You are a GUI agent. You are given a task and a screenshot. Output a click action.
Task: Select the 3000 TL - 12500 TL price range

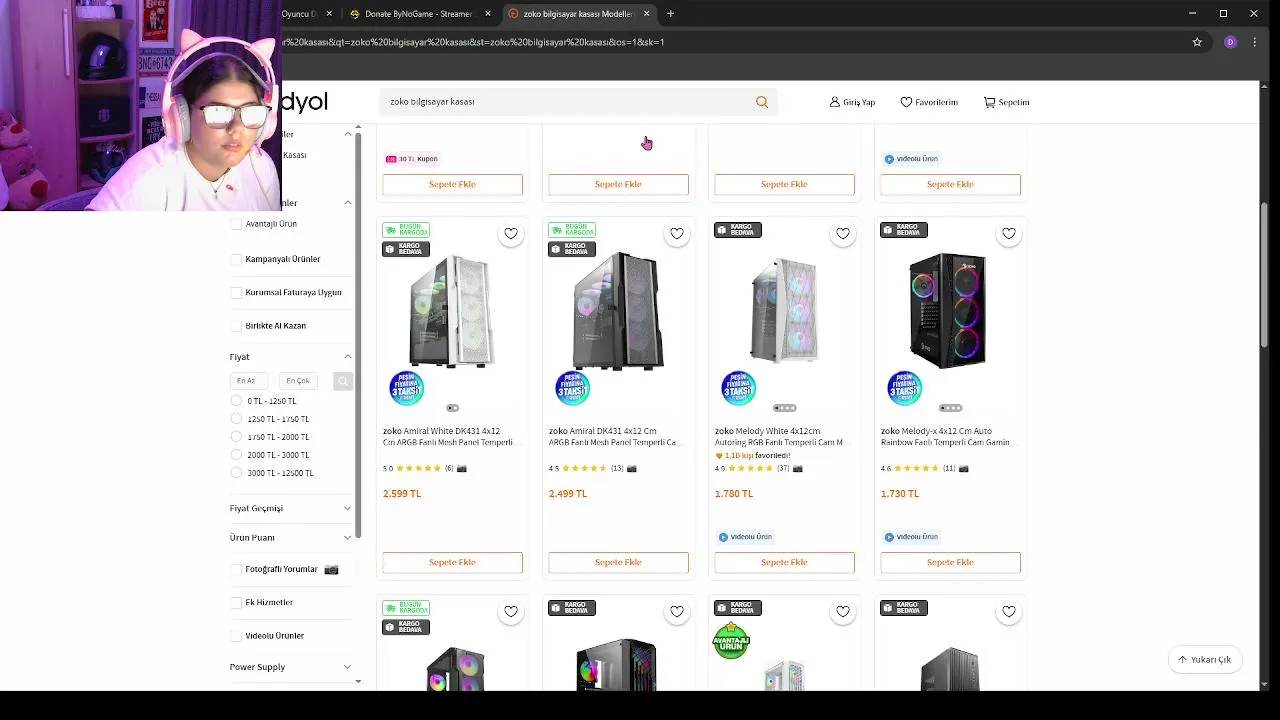(x=237, y=473)
